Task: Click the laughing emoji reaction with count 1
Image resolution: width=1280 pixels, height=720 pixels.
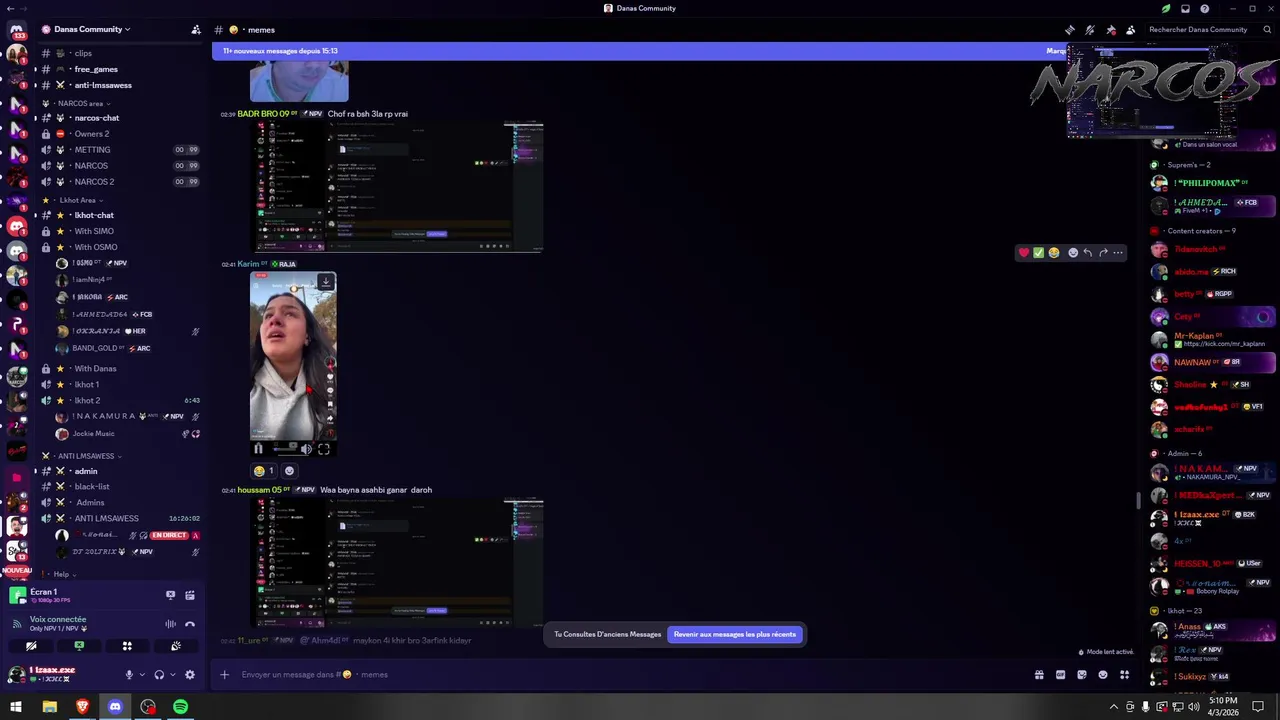Action: [264, 471]
